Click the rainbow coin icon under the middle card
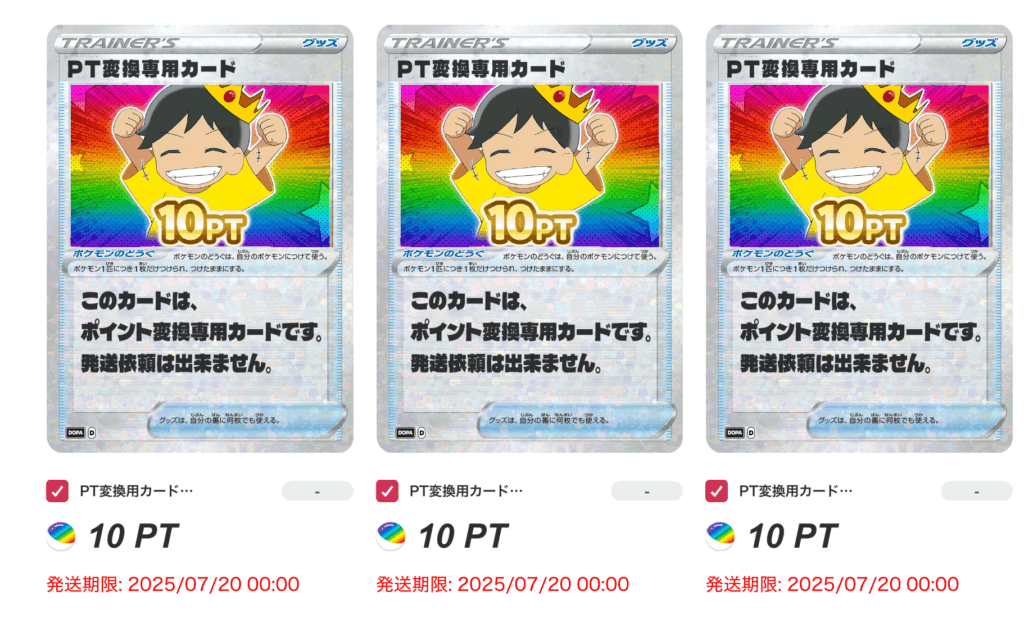The height and width of the screenshot is (619, 1024). tap(391, 536)
